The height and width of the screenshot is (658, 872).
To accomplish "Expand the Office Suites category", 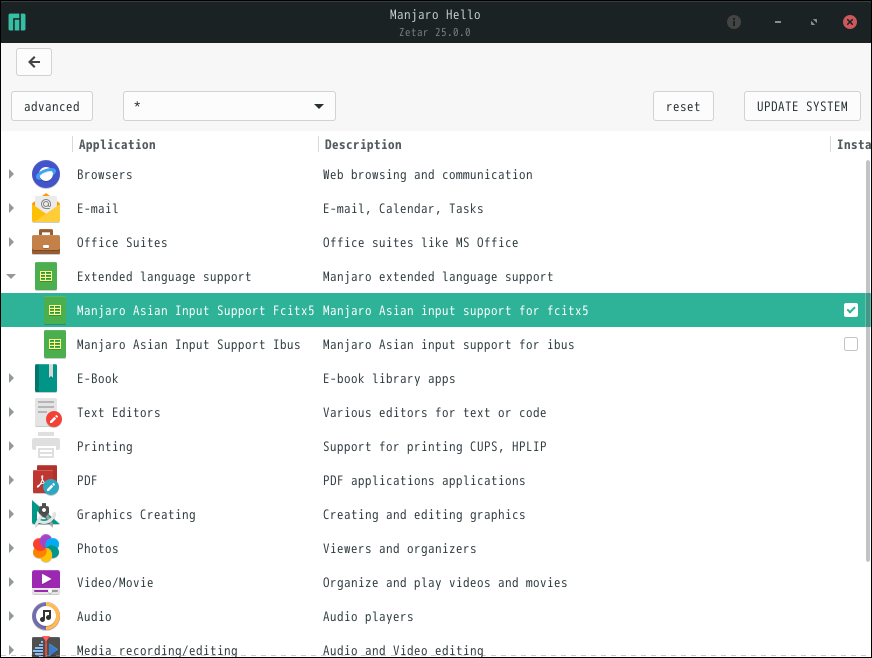I will click(x=11, y=242).
